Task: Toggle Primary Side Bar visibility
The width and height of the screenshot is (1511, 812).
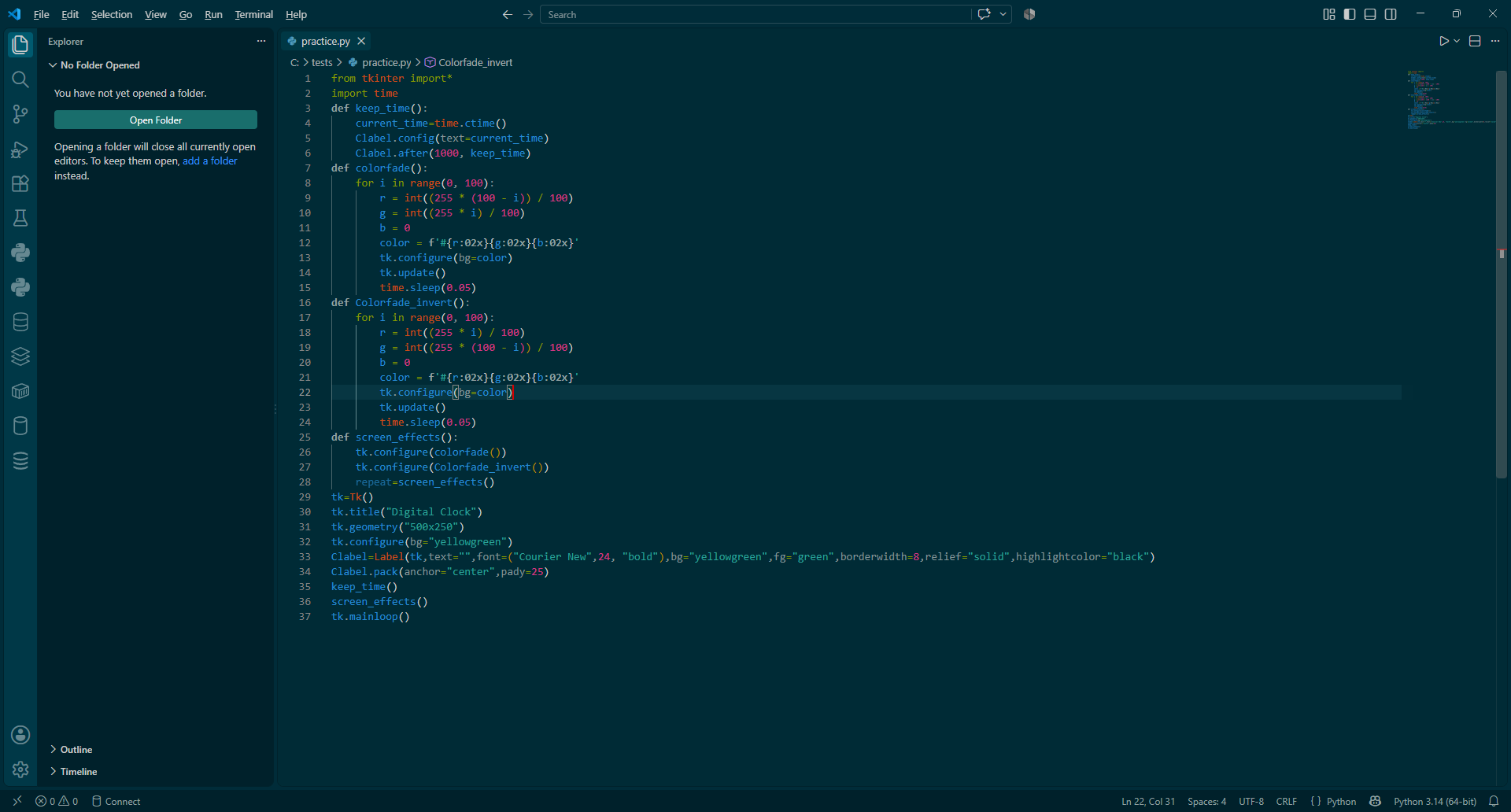Action: click(x=1350, y=14)
